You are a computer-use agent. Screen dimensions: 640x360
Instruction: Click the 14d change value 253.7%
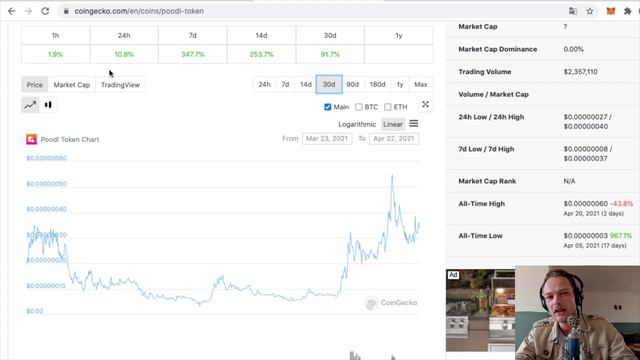261,54
